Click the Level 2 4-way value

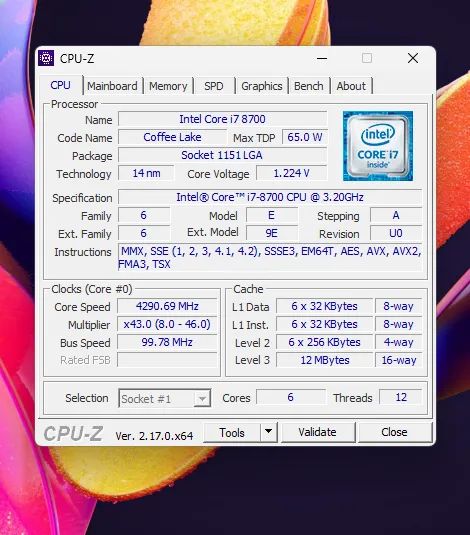(399, 342)
